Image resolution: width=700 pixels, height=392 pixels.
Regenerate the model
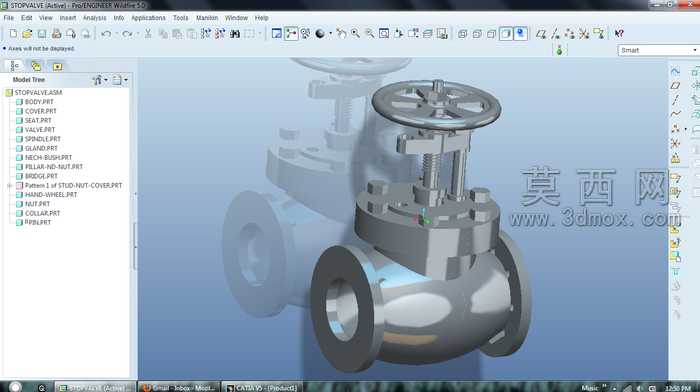(205, 33)
